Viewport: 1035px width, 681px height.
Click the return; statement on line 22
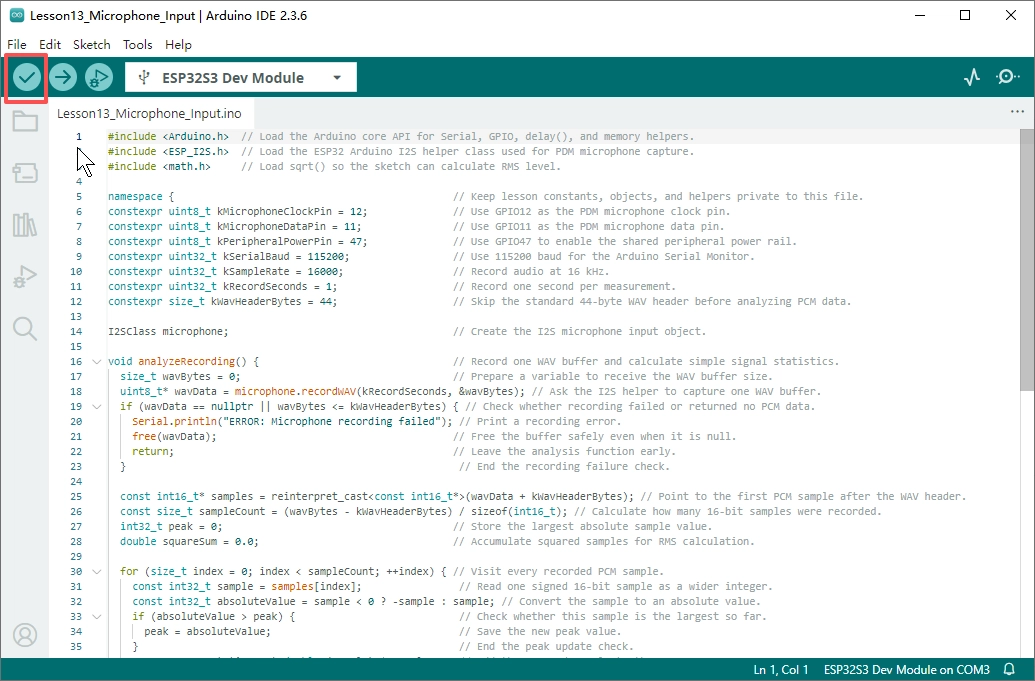pyautogui.click(x=152, y=451)
